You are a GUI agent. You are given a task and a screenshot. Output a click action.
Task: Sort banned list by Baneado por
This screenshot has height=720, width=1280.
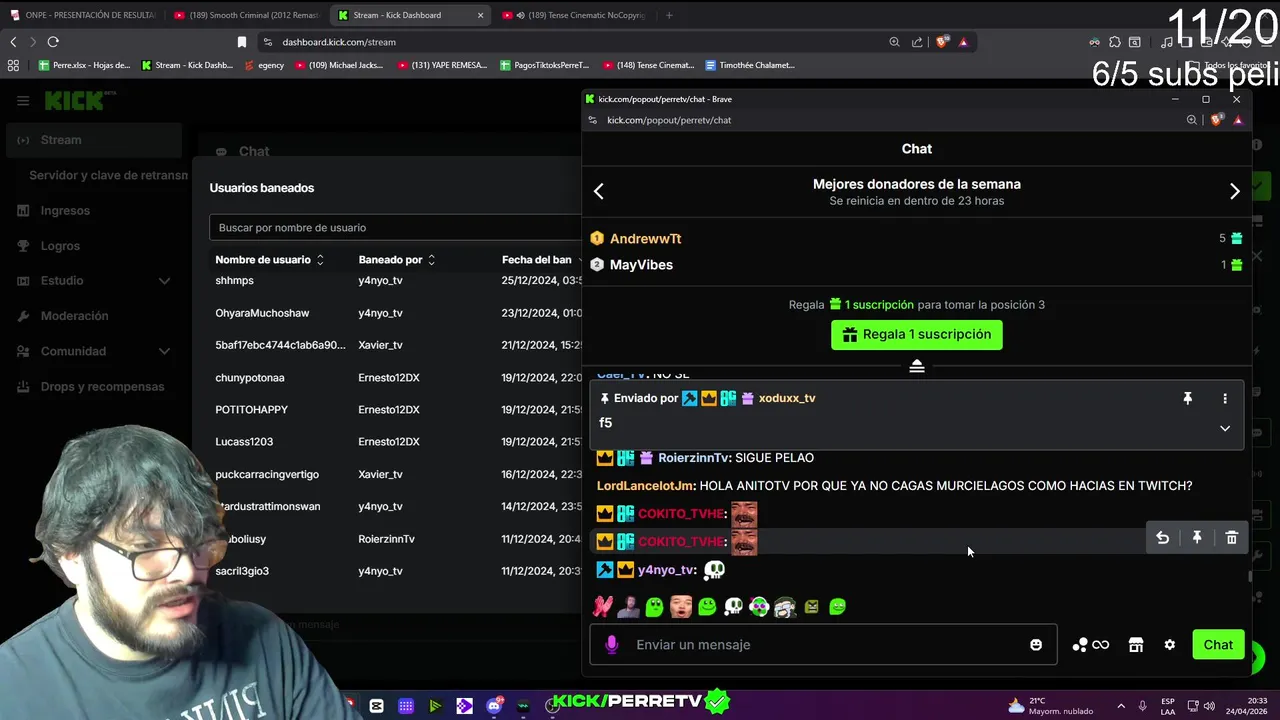397,260
